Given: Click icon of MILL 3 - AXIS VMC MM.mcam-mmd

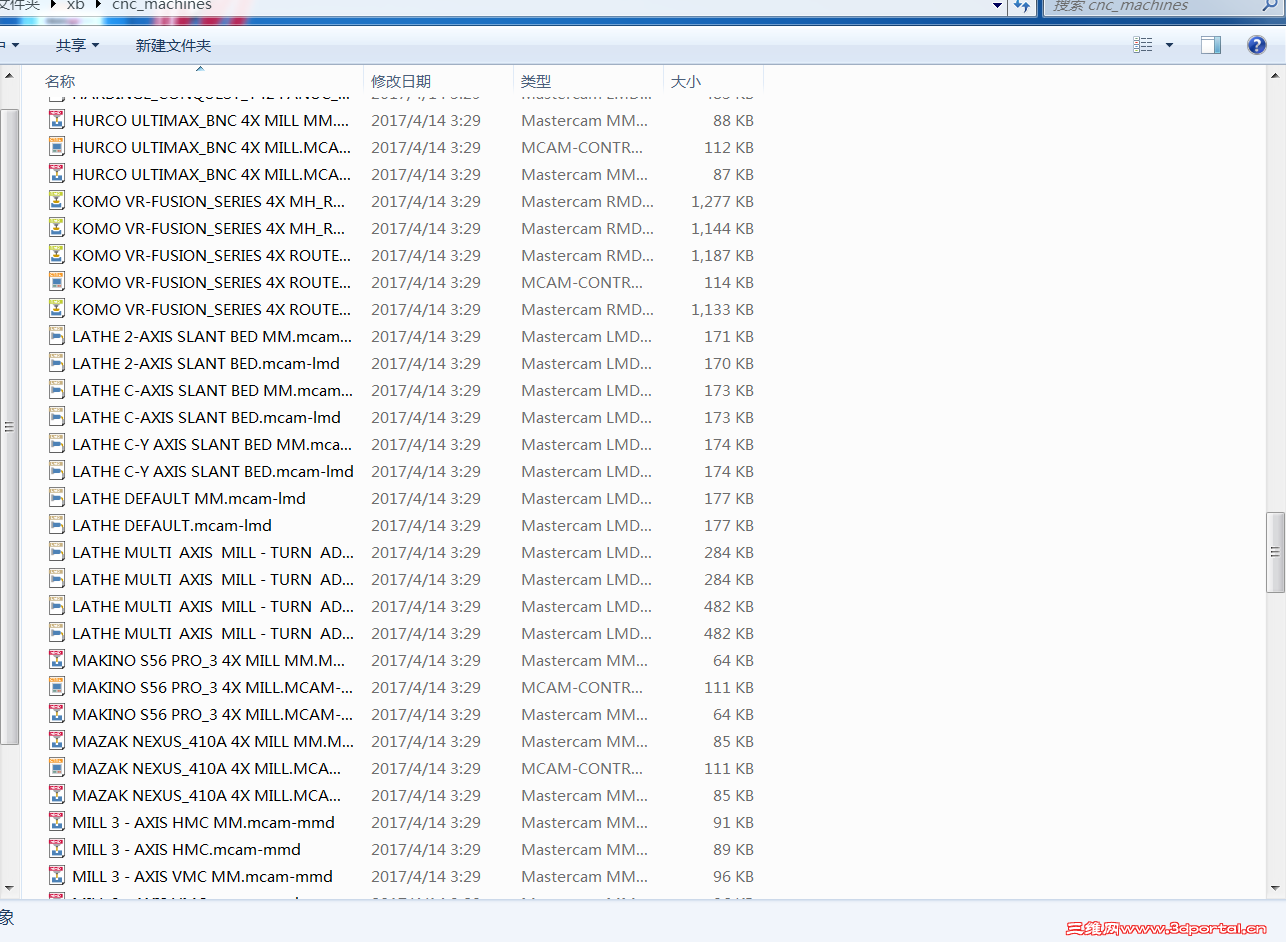Looking at the screenshot, I should 58,876.
